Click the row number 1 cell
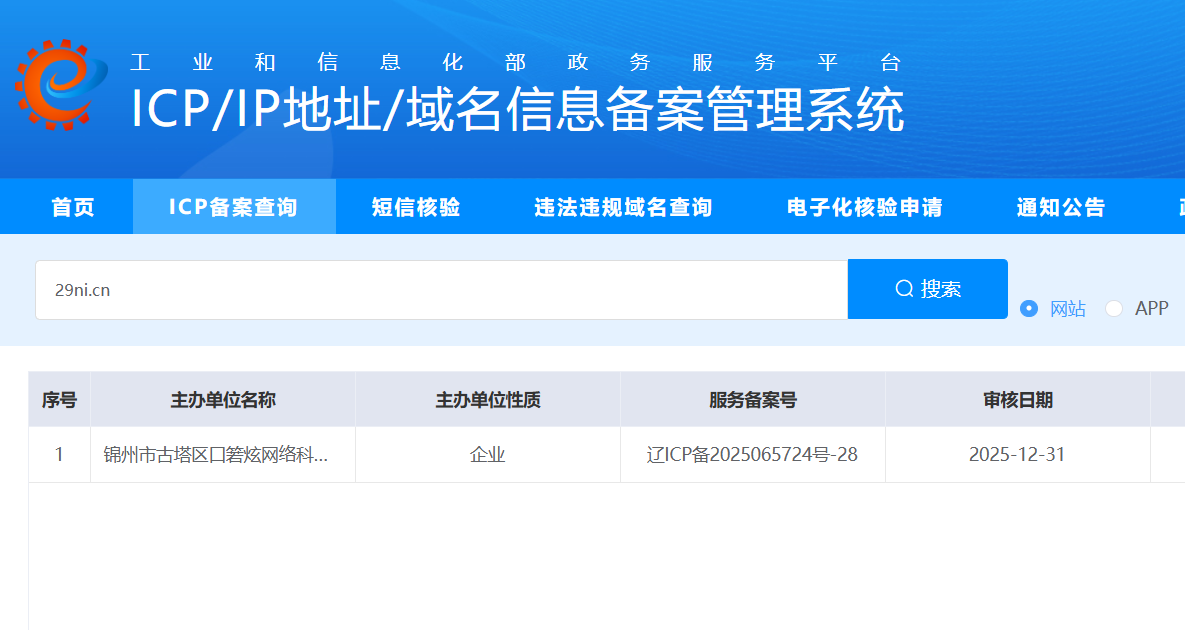Screen dimensions: 1185x630 pos(60,455)
